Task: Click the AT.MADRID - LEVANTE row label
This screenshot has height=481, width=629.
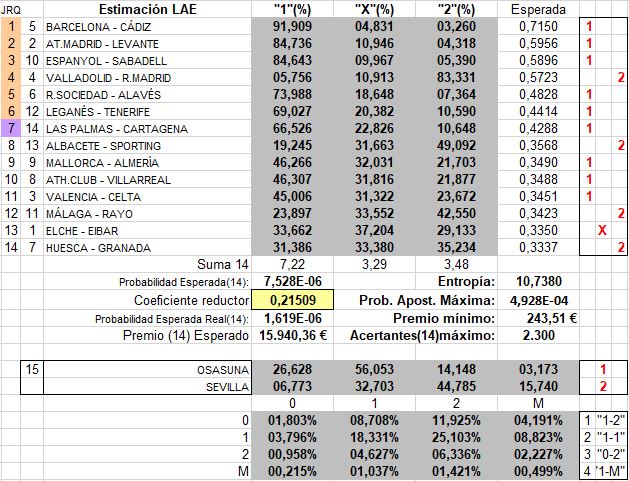Action: pos(148,43)
